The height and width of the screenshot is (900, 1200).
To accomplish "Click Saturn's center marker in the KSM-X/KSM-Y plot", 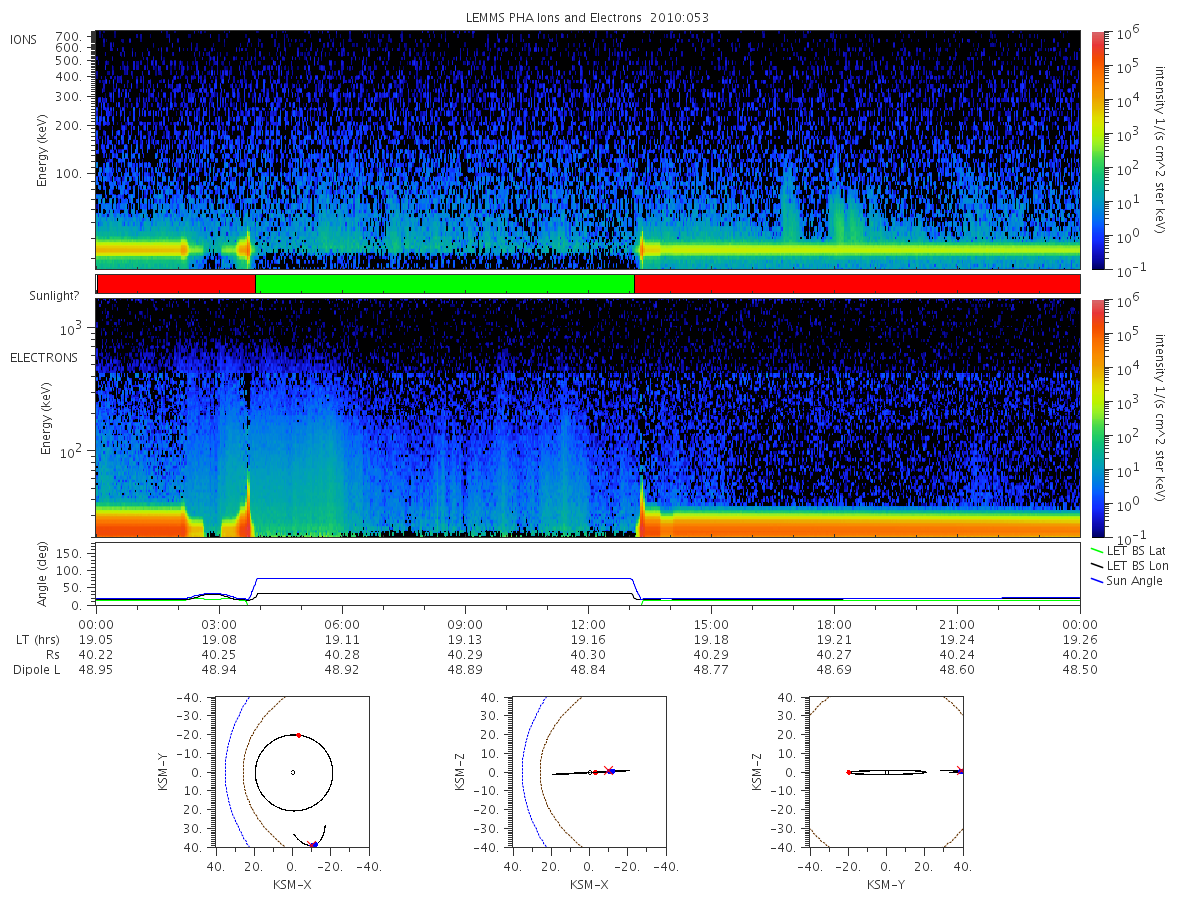I will tap(292, 772).
